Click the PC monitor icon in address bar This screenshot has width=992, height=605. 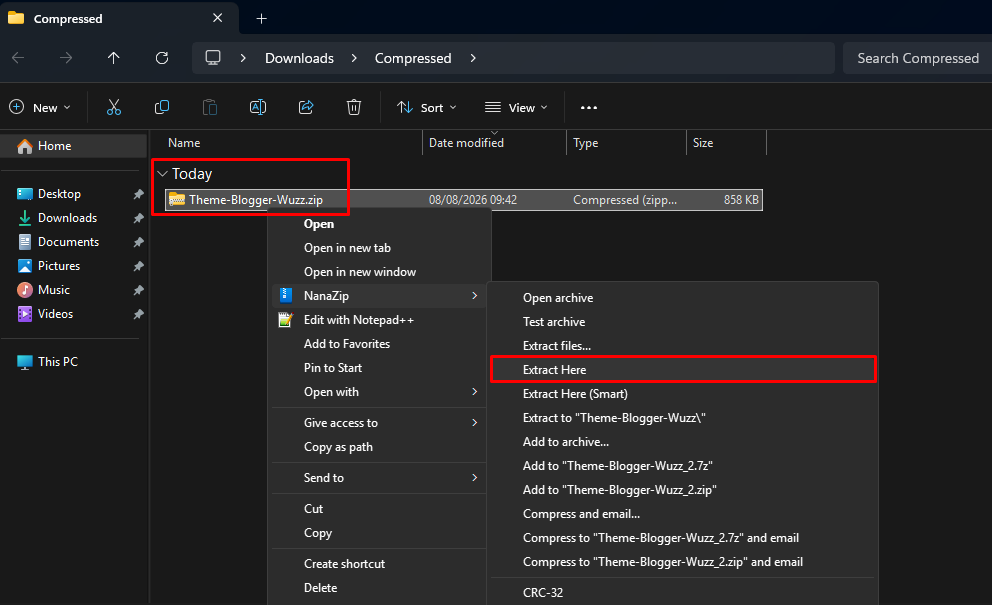[213, 58]
